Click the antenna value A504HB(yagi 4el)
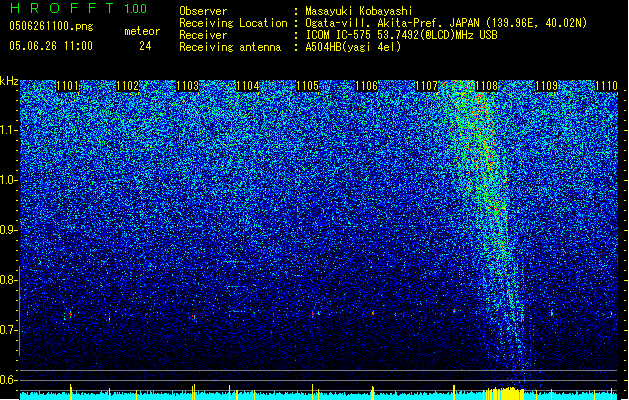This screenshot has height=400, width=629. click(353, 47)
